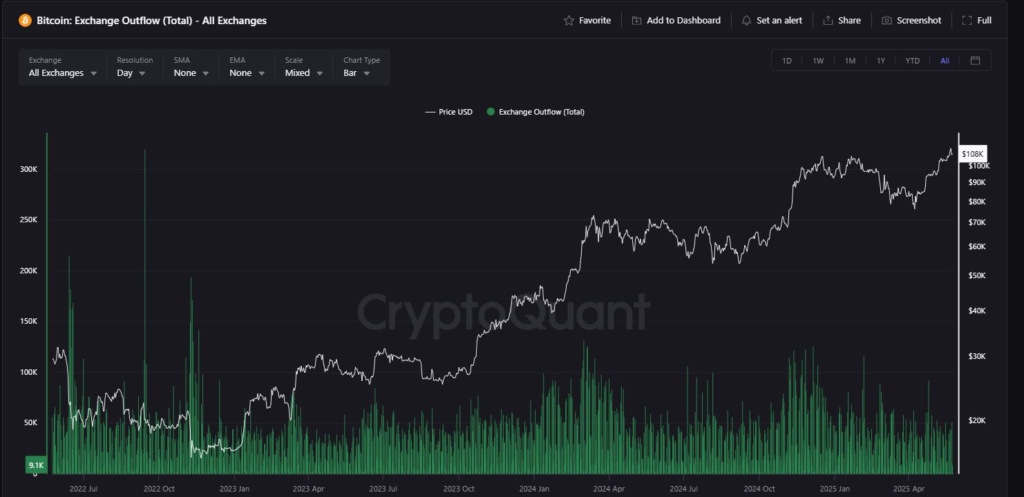The height and width of the screenshot is (497, 1024).
Task: Click the 2022 Oct date label
Action: click(x=159, y=488)
